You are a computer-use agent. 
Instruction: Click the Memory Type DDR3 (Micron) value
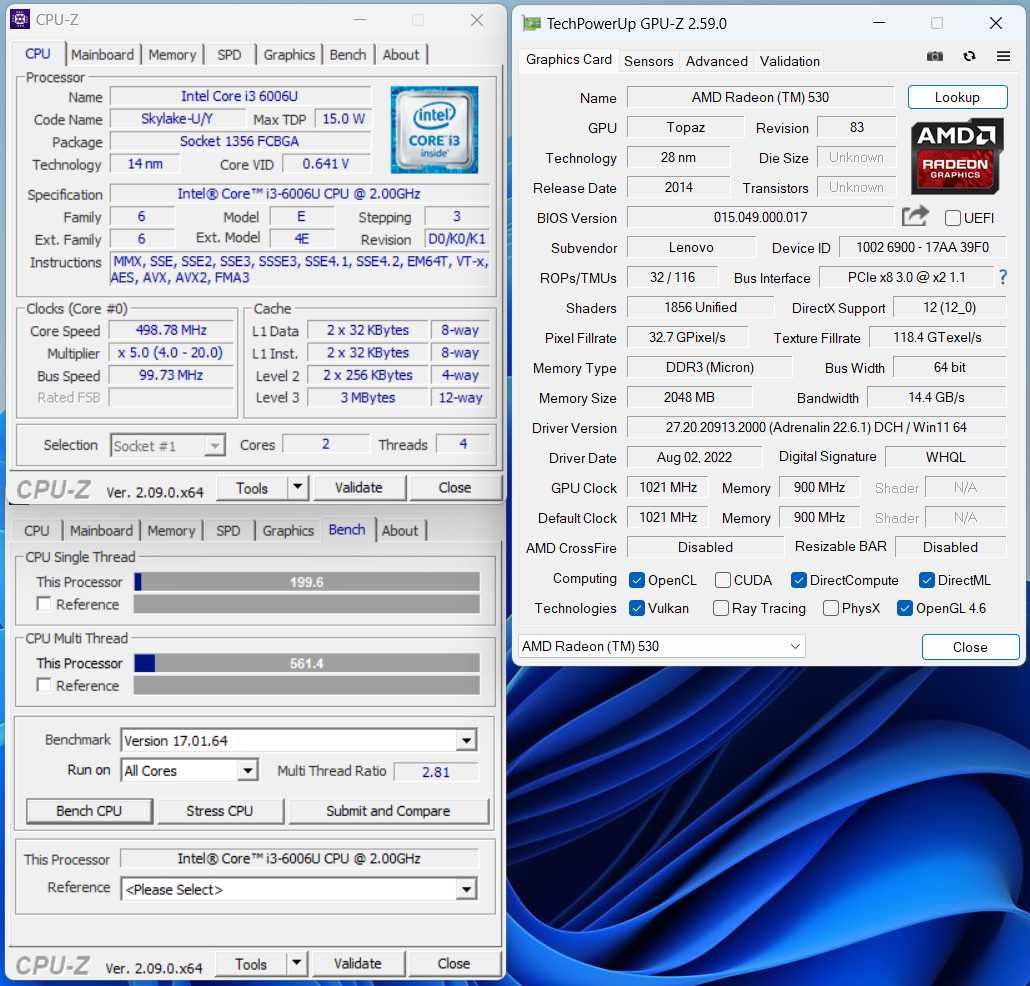[709, 367]
